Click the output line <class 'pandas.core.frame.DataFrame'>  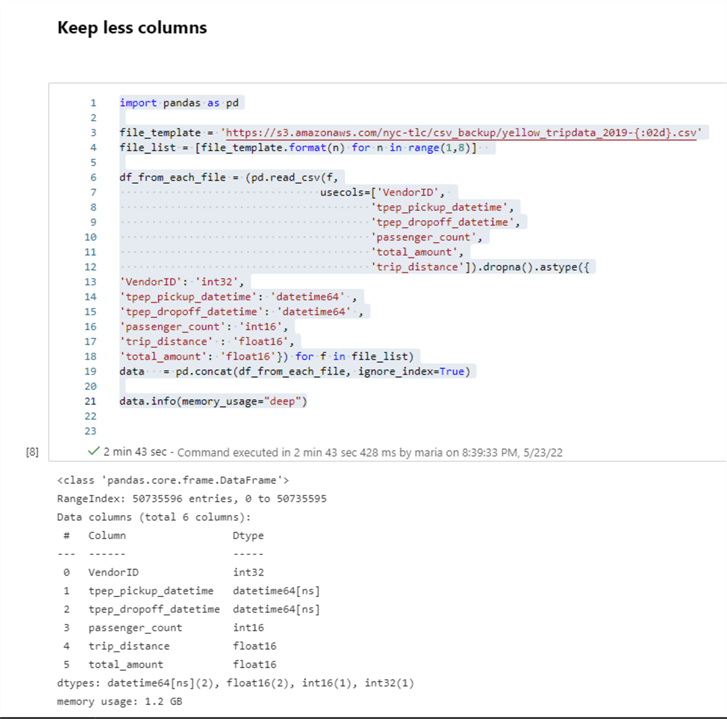(173, 480)
